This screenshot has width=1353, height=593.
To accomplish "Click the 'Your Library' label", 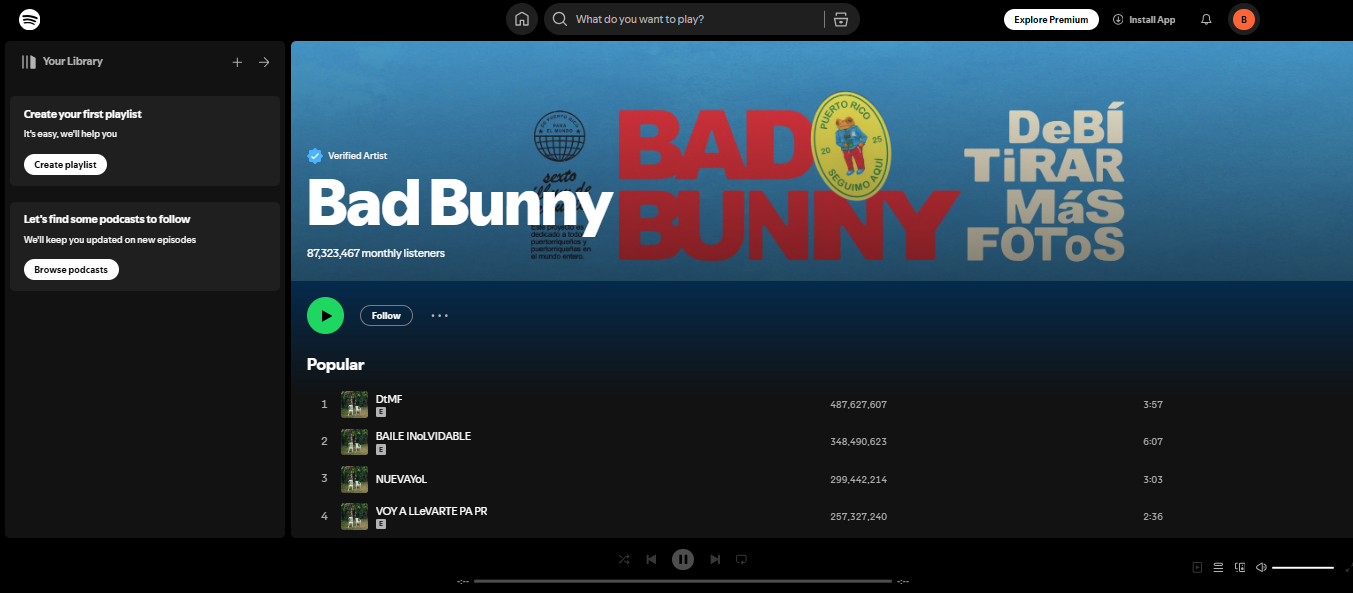I will (x=73, y=62).
